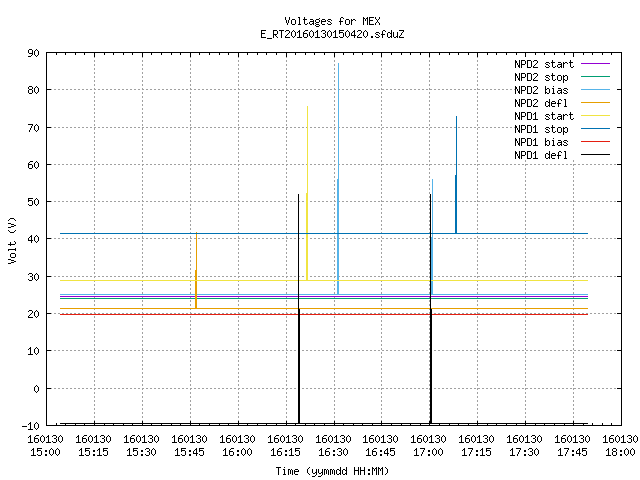This screenshot has height=480, width=640.
Task: Click the 15:30 time tick label
Action: coord(141,452)
